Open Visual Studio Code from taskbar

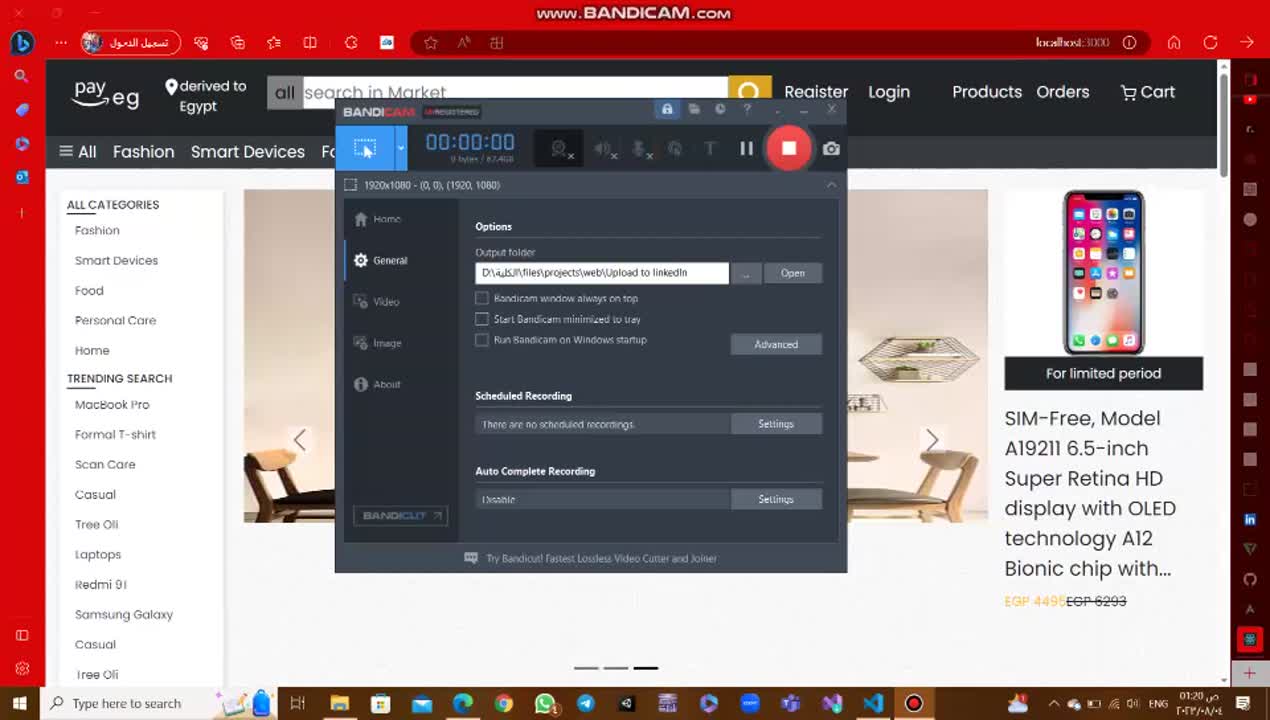(873, 703)
